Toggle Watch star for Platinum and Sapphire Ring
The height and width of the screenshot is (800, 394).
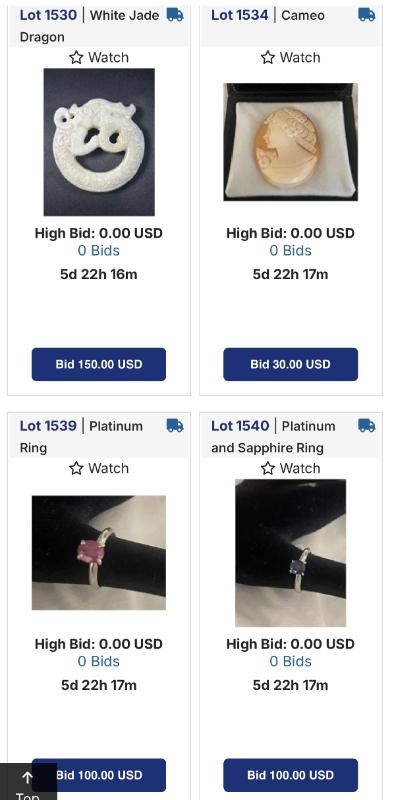point(268,468)
